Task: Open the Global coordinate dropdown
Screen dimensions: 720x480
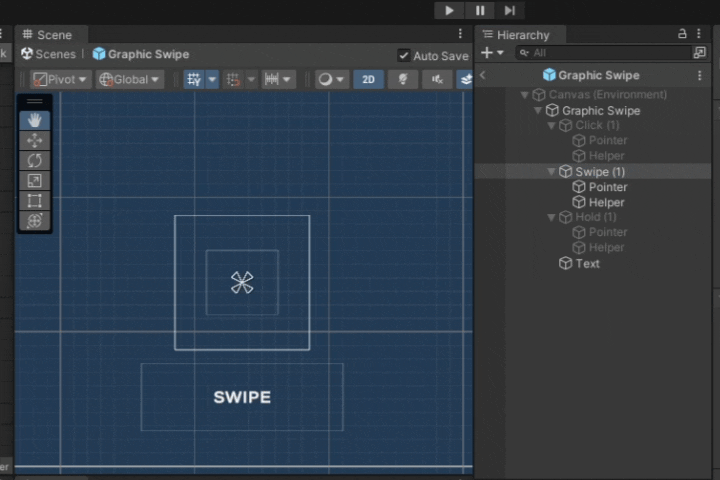Action: (x=130, y=79)
